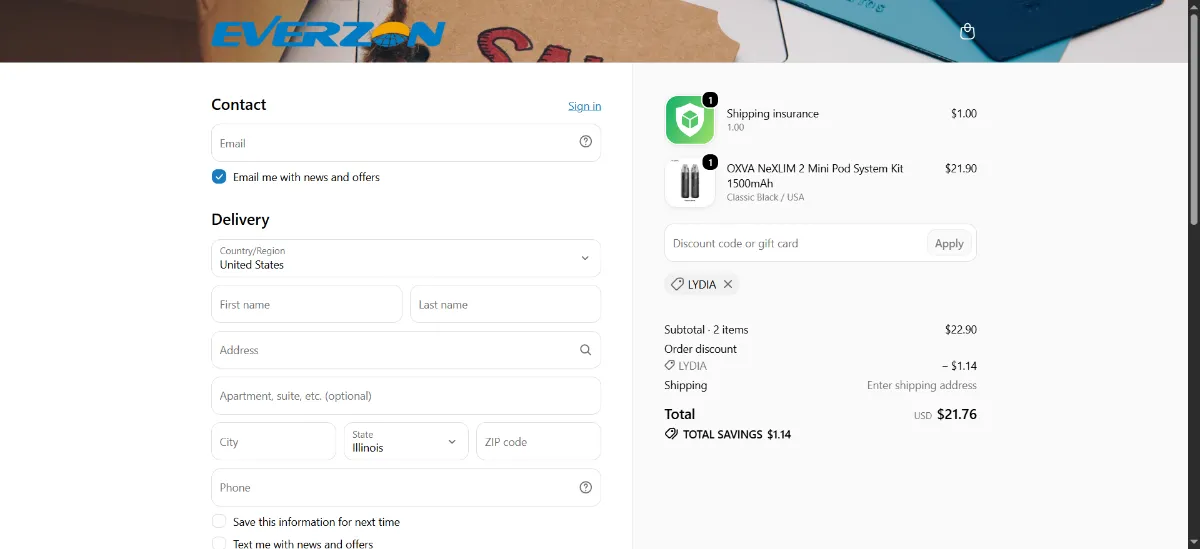Focus the Phone input field
The height and width of the screenshot is (549, 1200).
point(406,487)
